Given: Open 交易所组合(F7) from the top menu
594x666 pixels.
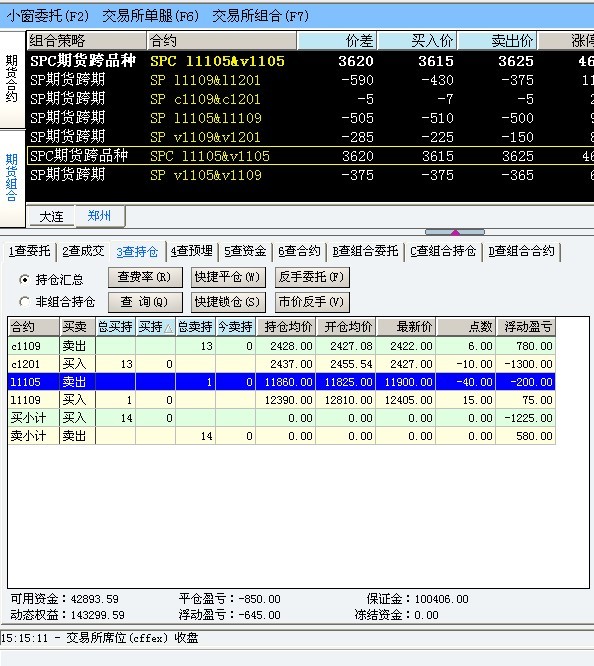Looking at the screenshot, I should click(260, 16).
